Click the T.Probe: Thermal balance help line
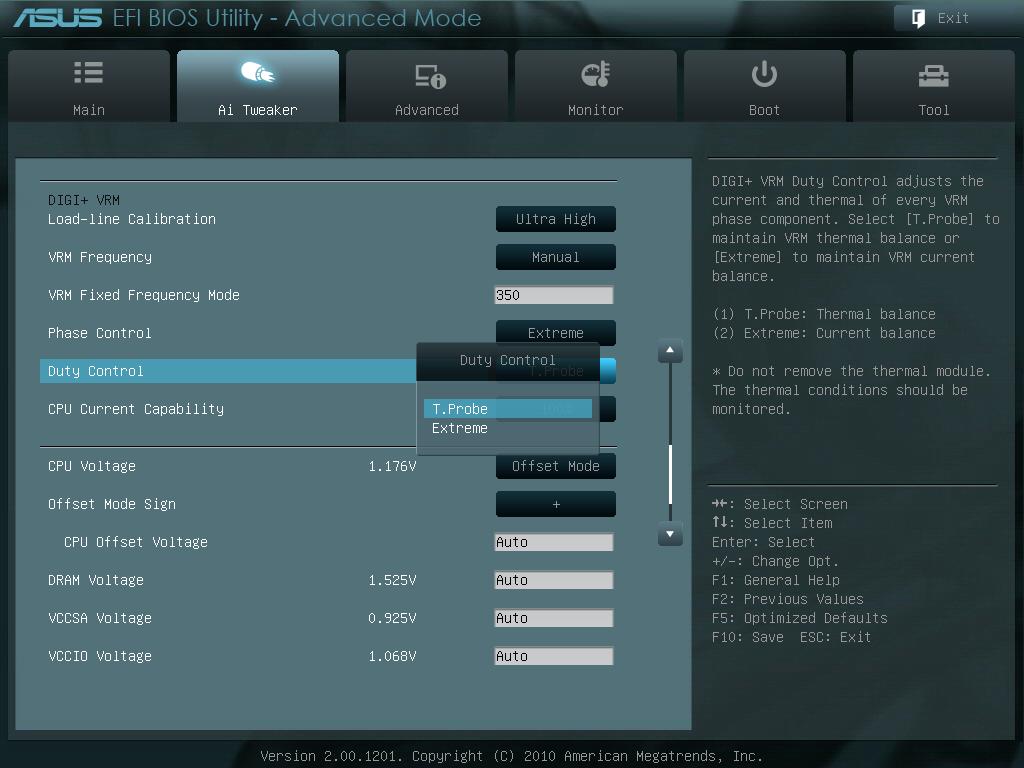The height and width of the screenshot is (768, 1024). point(824,314)
